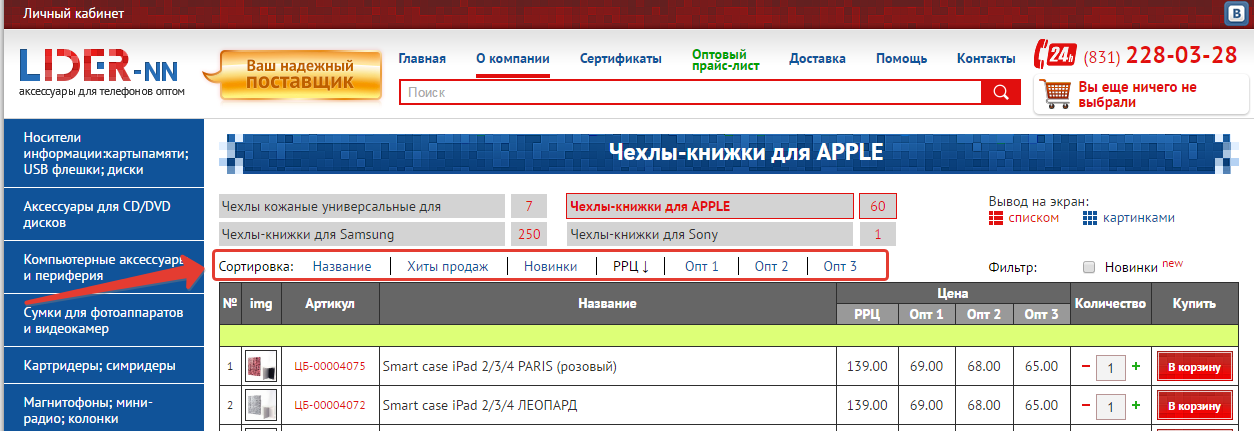The width and height of the screenshot is (1254, 431).
Task: Open Контакты menu item
Action: point(987,59)
